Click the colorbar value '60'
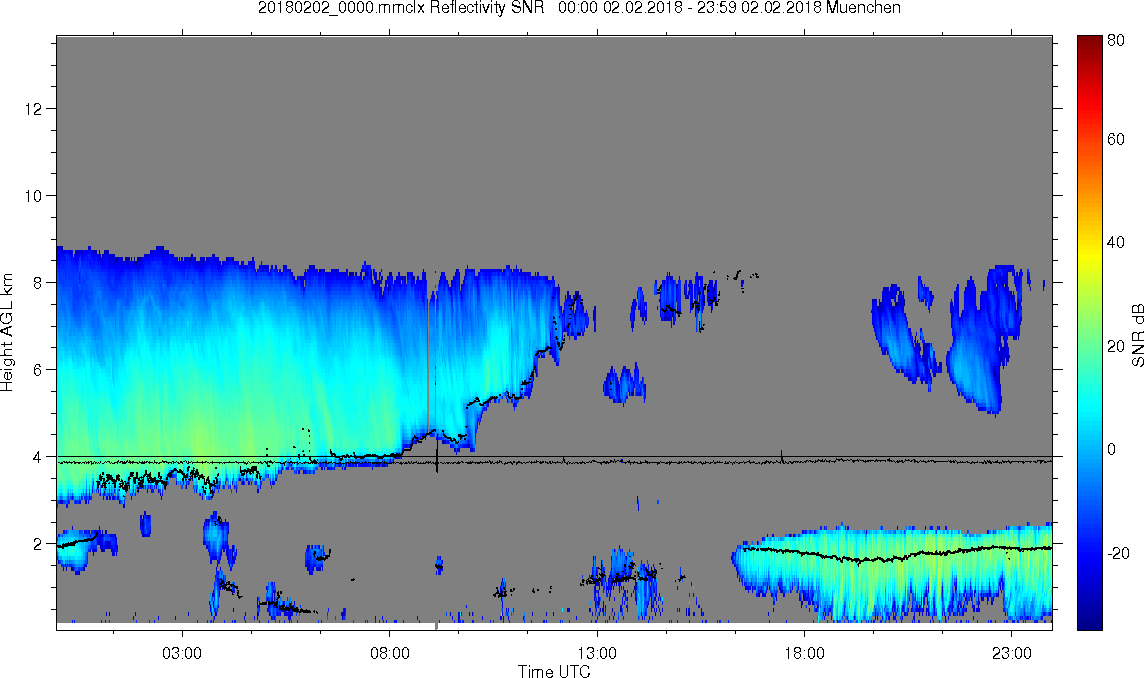The width and height of the screenshot is (1144, 678). [x=1116, y=139]
